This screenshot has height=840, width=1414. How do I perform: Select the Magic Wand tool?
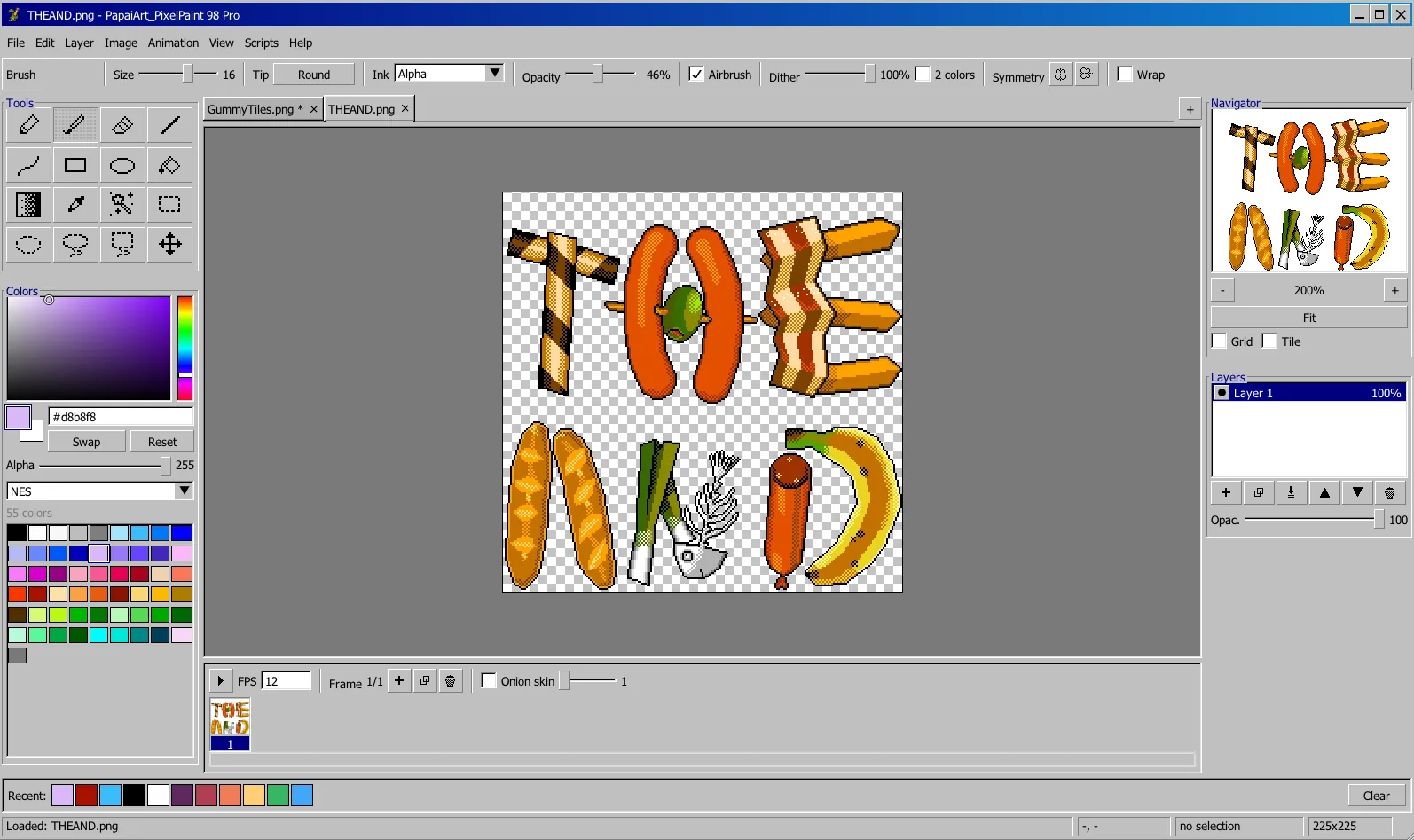click(x=122, y=204)
